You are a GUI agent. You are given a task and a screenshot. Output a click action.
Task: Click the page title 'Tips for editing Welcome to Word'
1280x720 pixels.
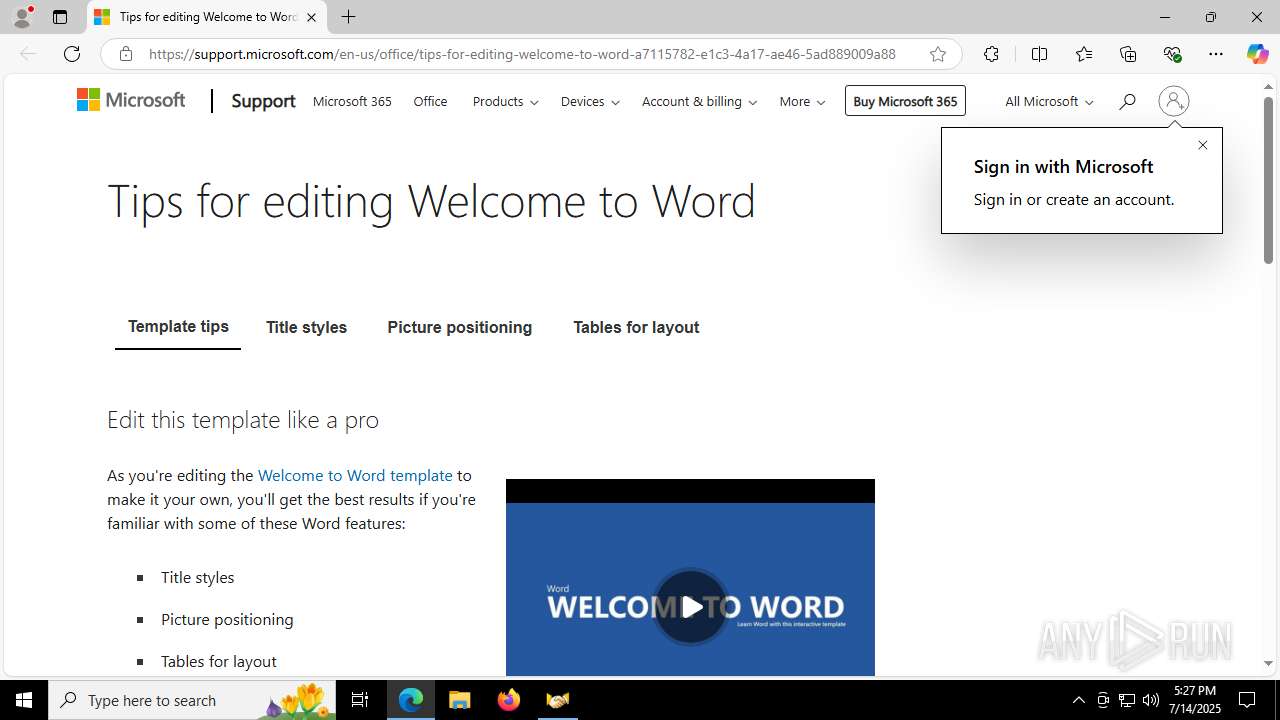431,201
